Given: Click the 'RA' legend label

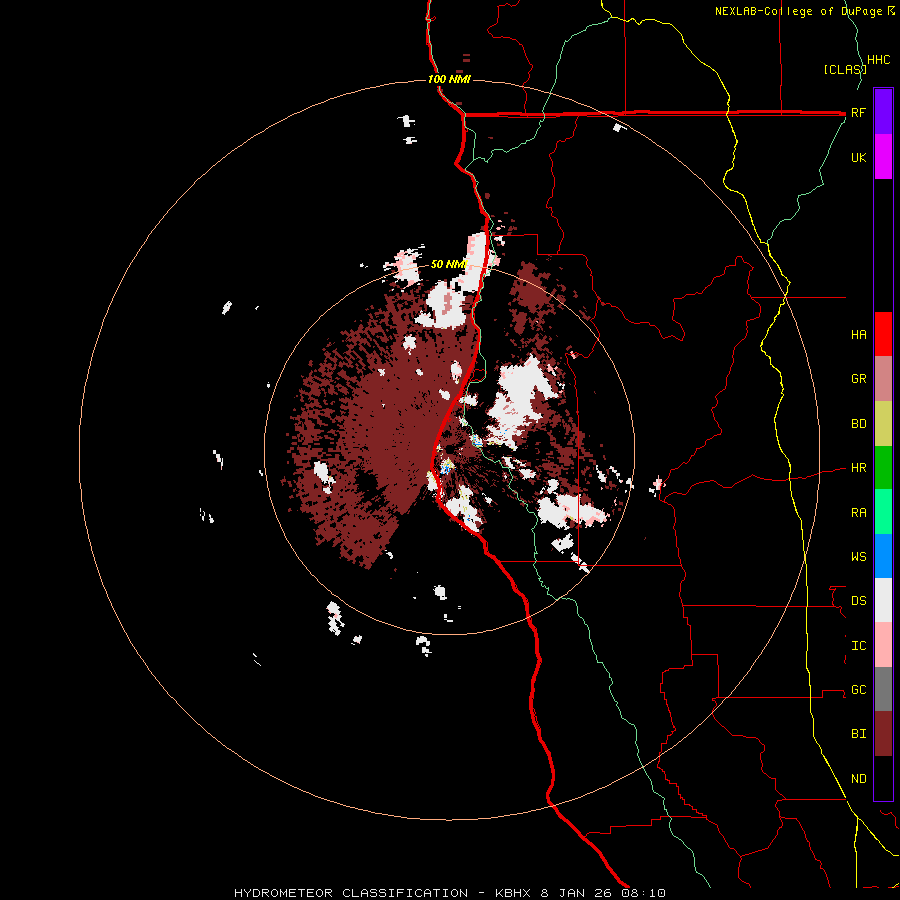Looking at the screenshot, I should (x=859, y=512).
